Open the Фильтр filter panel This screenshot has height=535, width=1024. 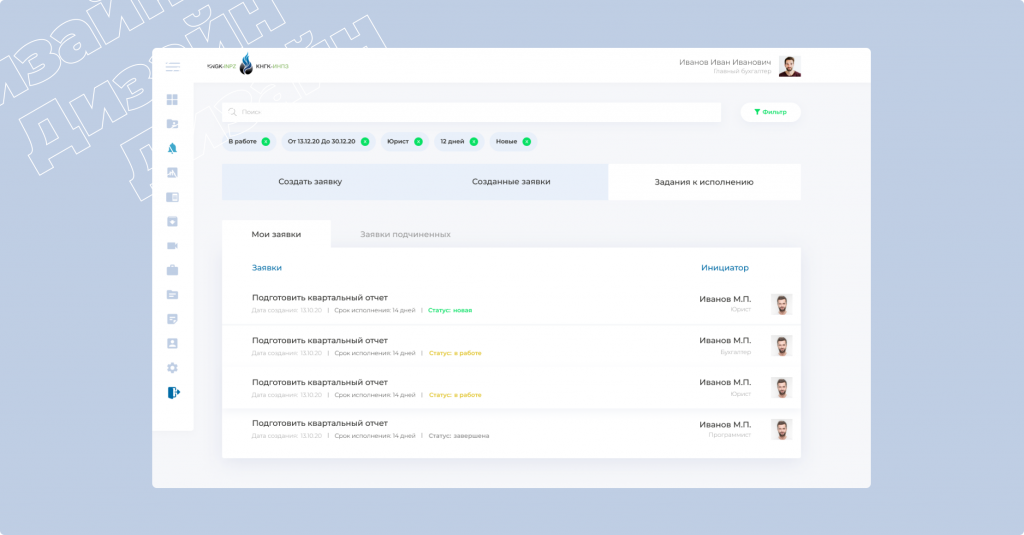coord(770,112)
